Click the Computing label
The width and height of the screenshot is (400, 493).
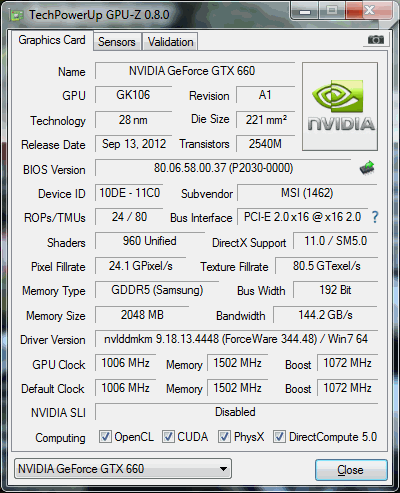(x=60, y=438)
